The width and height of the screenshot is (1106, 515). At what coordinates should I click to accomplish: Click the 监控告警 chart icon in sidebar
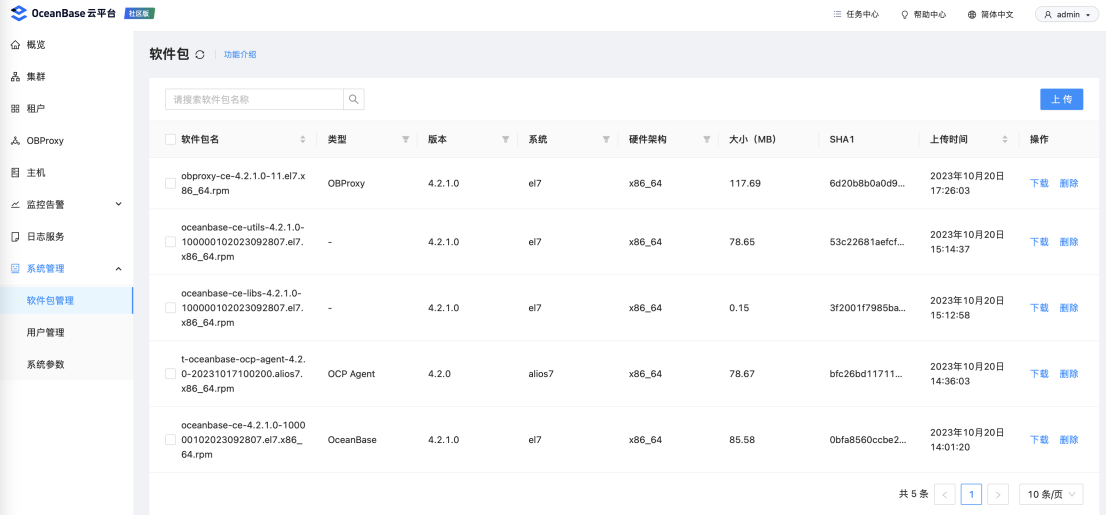(16, 205)
